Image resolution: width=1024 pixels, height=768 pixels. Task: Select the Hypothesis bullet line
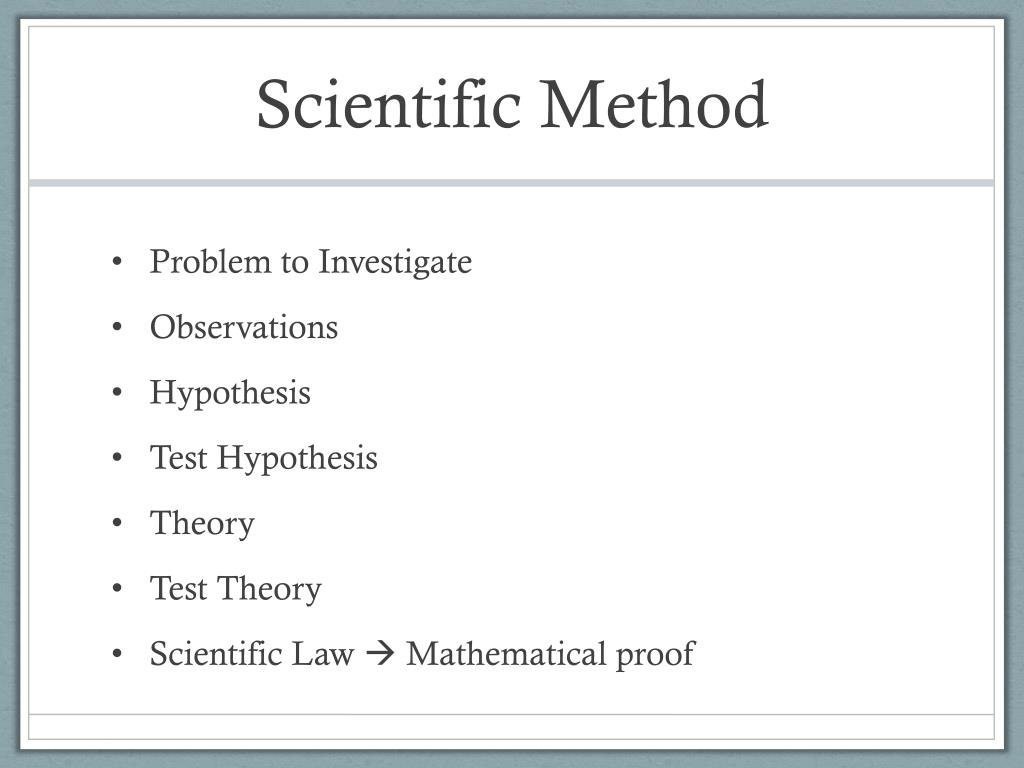[x=230, y=394]
